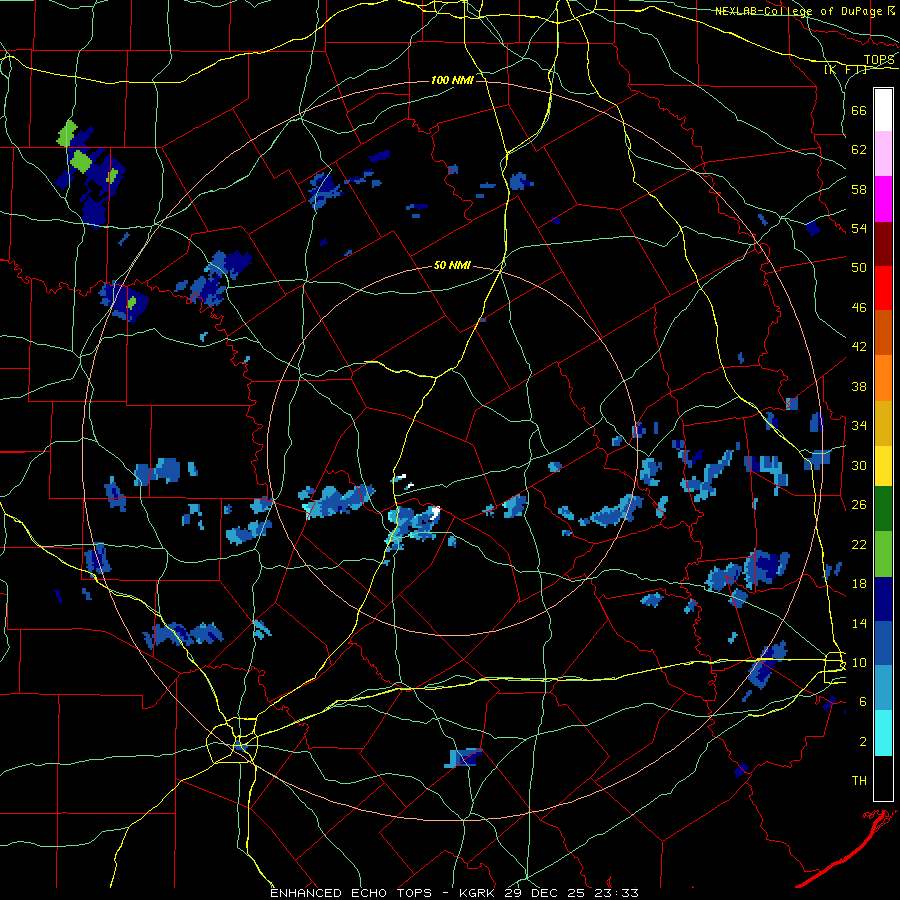Pick the cyan legend swatch
Viewport: 900px width, 900px height.
click(x=883, y=733)
